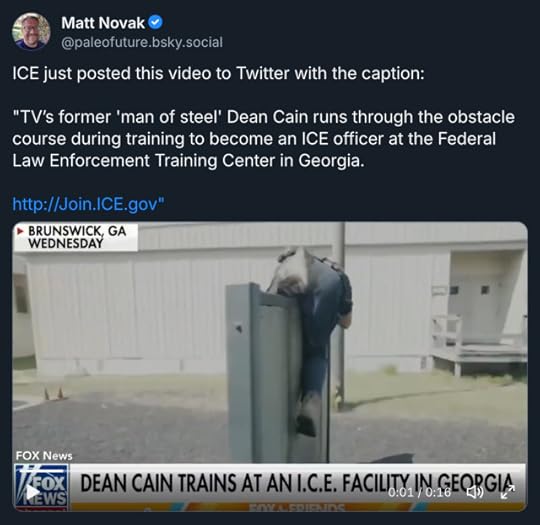Mute the video using the speaker icon
The image size is (540, 525).
point(475,492)
